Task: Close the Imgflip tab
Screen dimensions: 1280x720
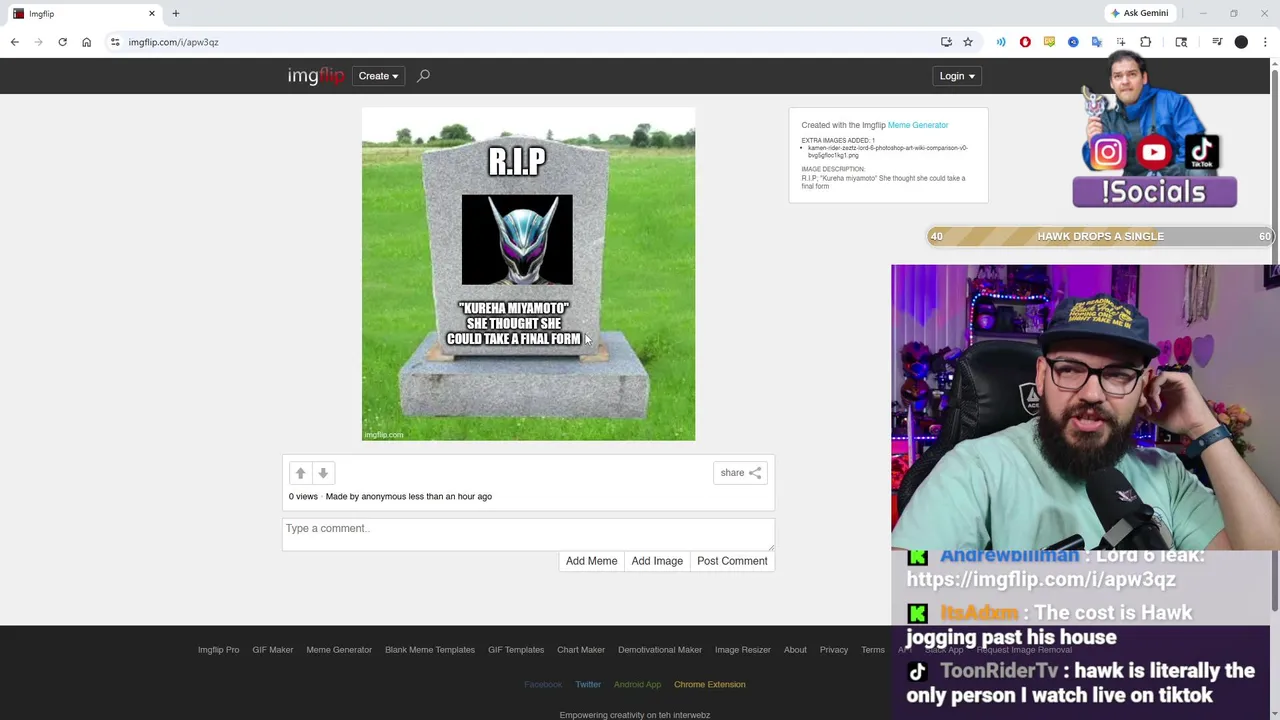Action: pos(152,14)
